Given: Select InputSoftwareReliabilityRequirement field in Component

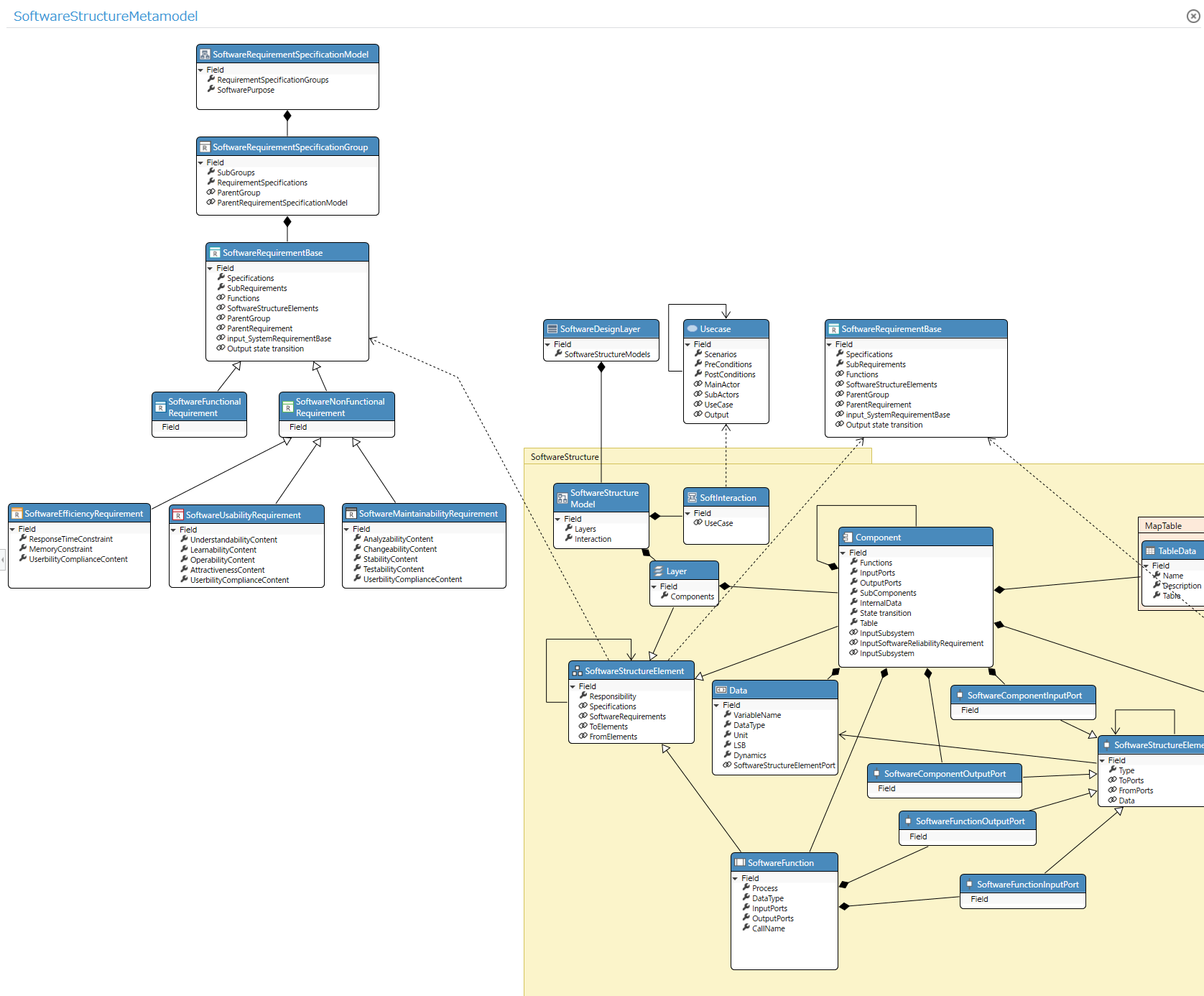Looking at the screenshot, I should click(x=922, y=643).
